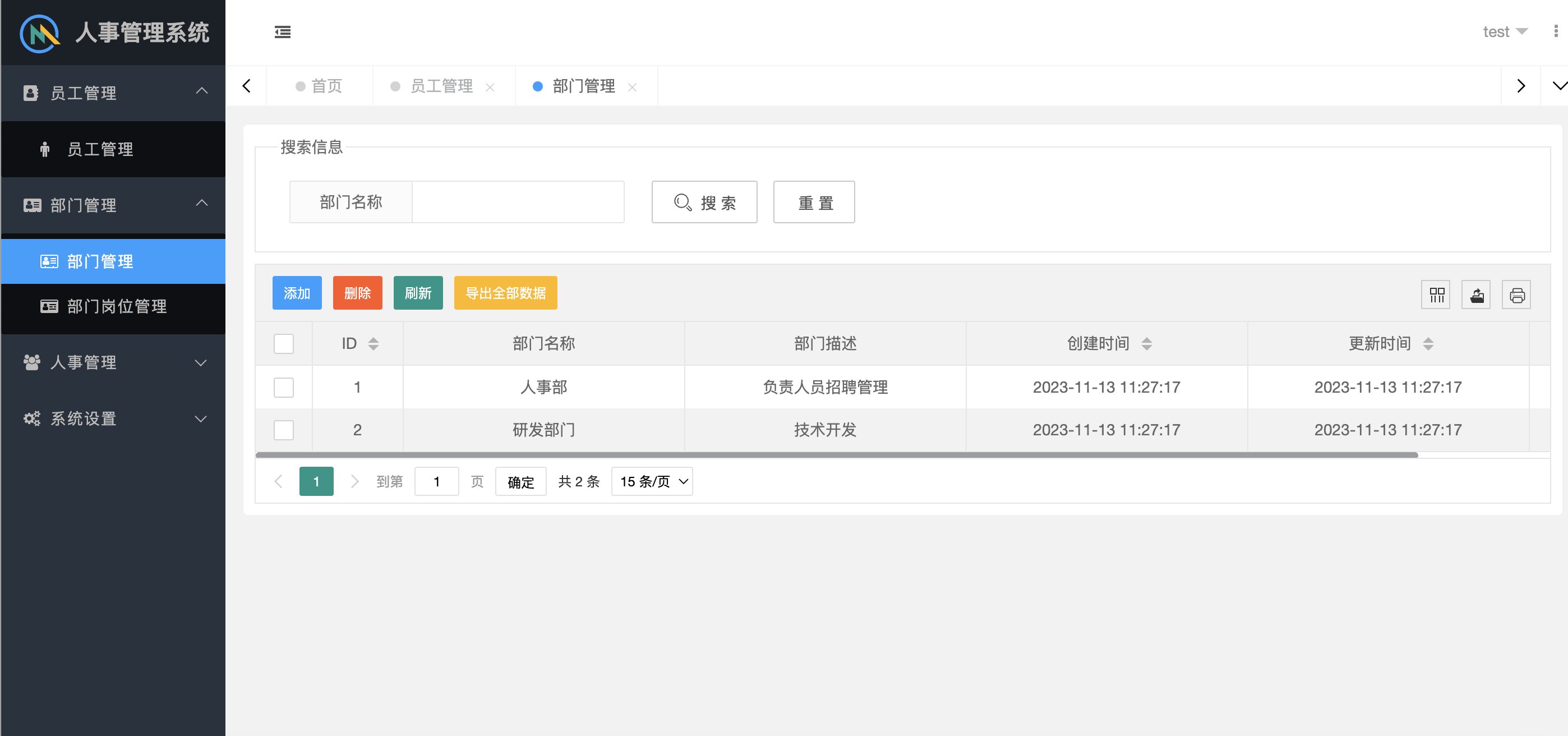The height and width of the screenshot is (736, 1568).
Task: Close the 部门管理 tab with its x
Action: [632, 87]
